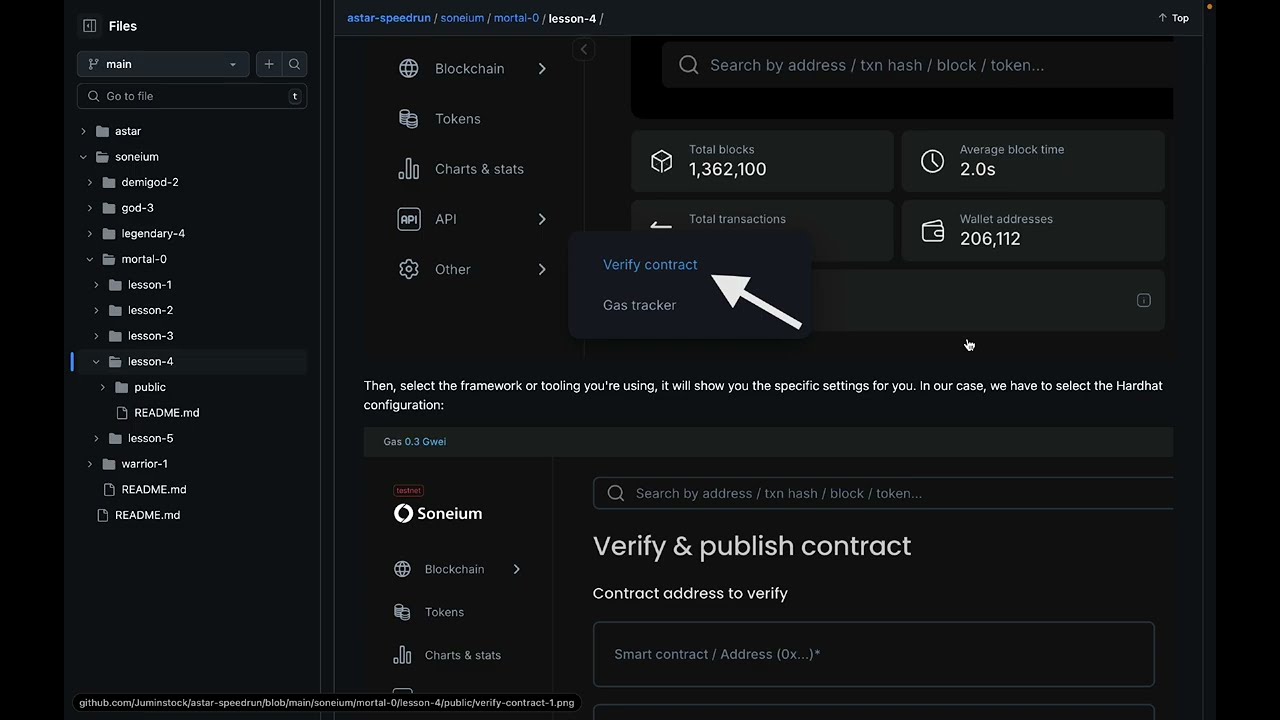Go to soneium breadcrumb link
Viewport: 1280px width, 720px height.
pyautogui.click(x=462, y=18)
